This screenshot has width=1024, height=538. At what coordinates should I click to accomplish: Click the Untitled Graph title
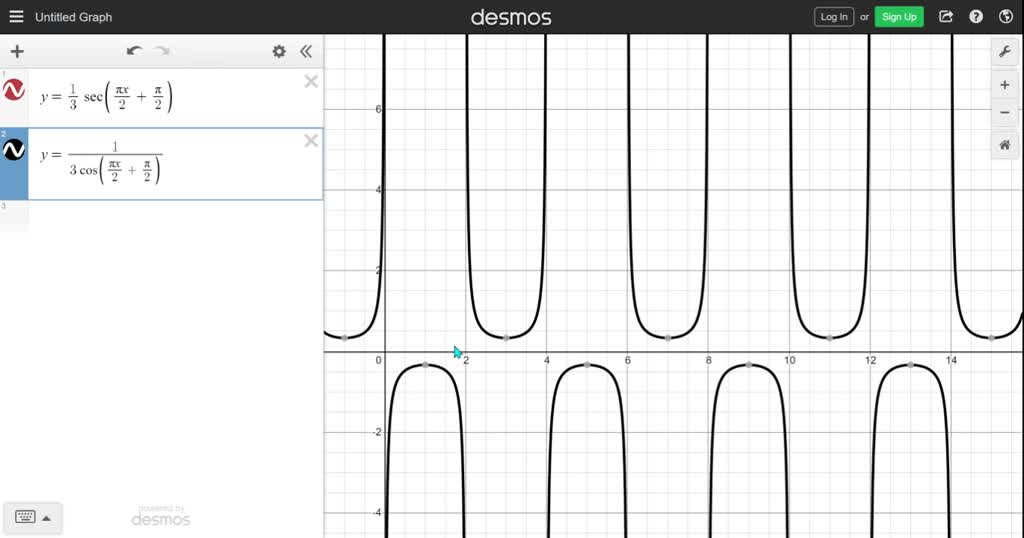73,17
